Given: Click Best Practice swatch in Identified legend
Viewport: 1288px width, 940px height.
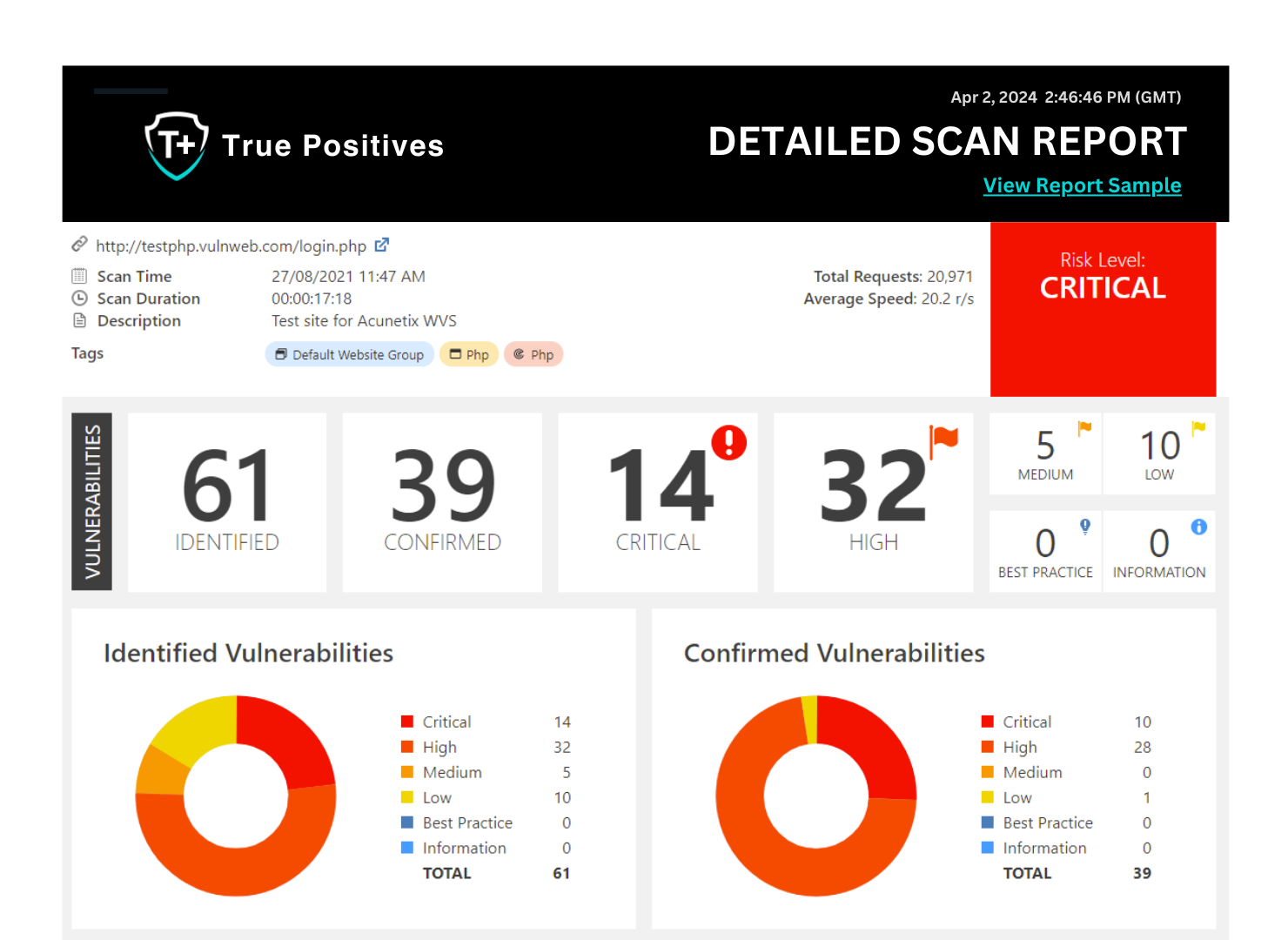Looking at the screenshot, I should click(407, 822).
